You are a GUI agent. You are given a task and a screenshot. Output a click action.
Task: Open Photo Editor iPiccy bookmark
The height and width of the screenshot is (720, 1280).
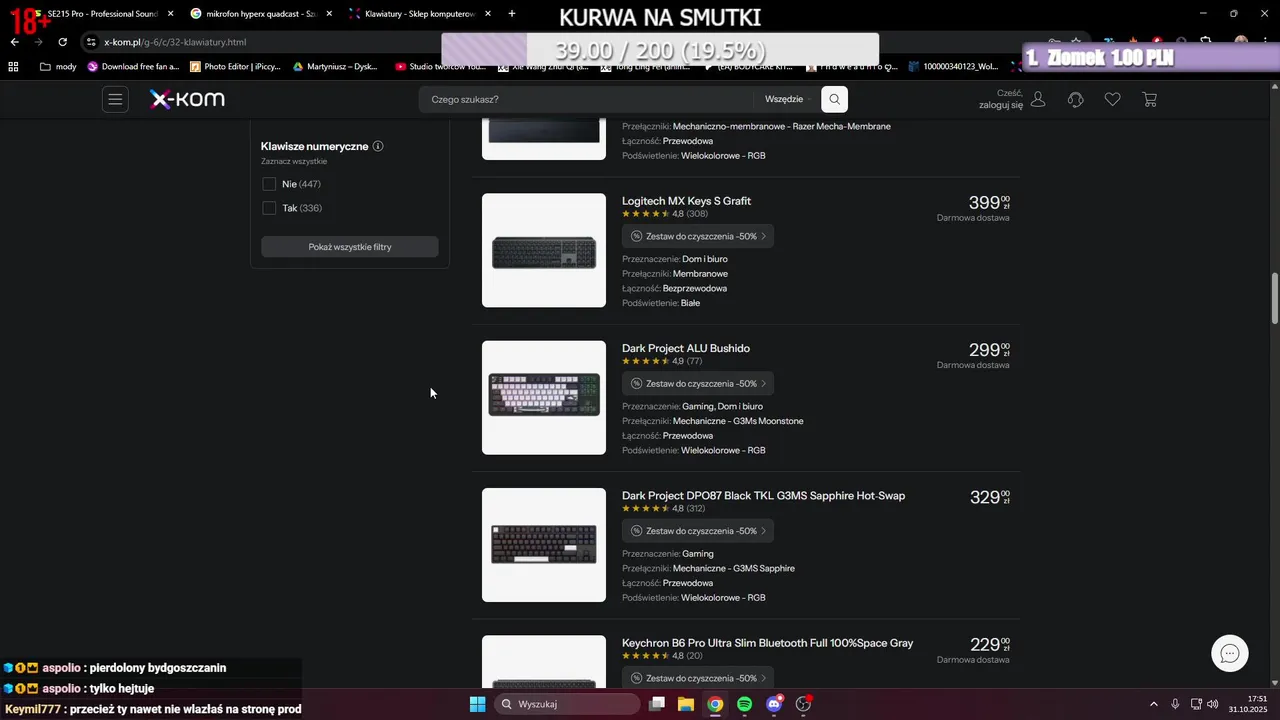[x=235, y=67]
